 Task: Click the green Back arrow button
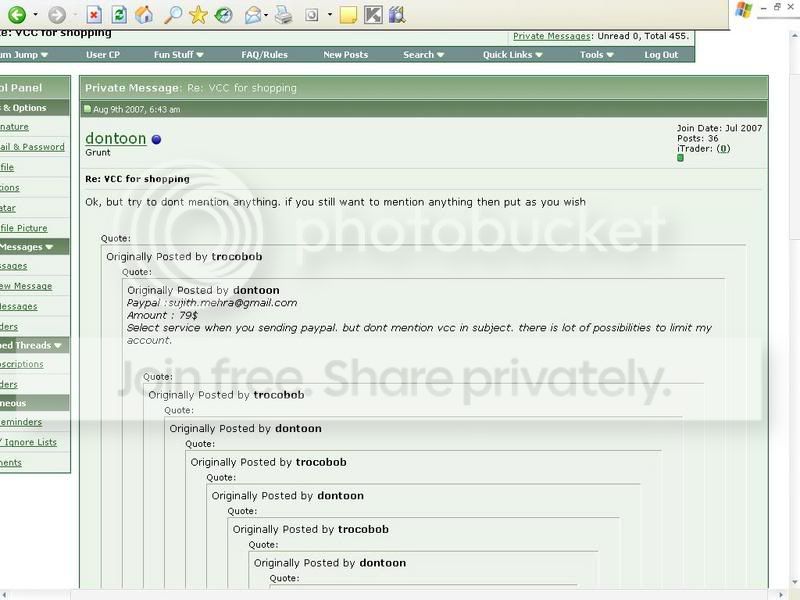[x=16, y=14]
